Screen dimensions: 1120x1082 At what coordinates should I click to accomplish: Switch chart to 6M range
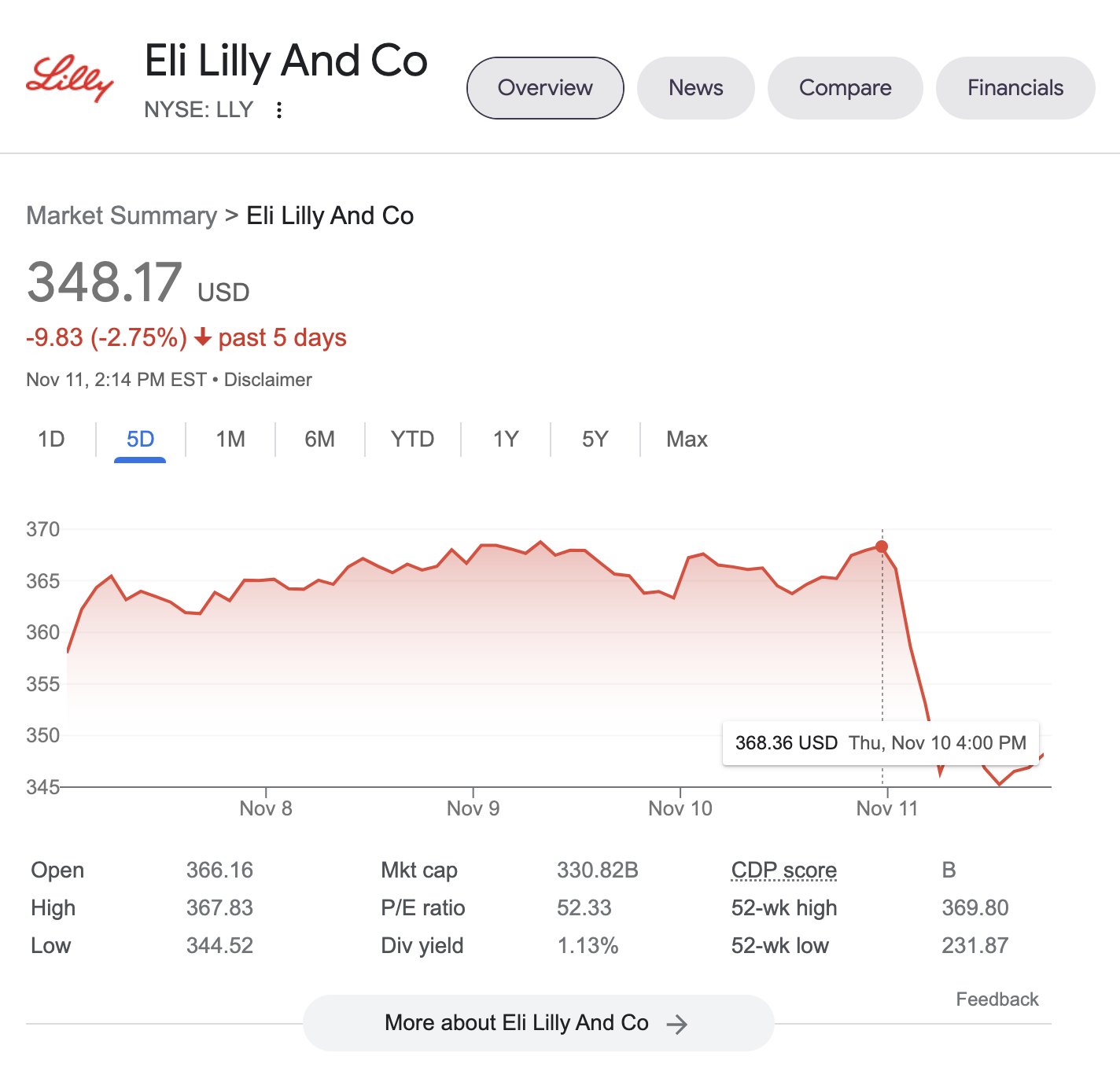[x=319, y=439]
